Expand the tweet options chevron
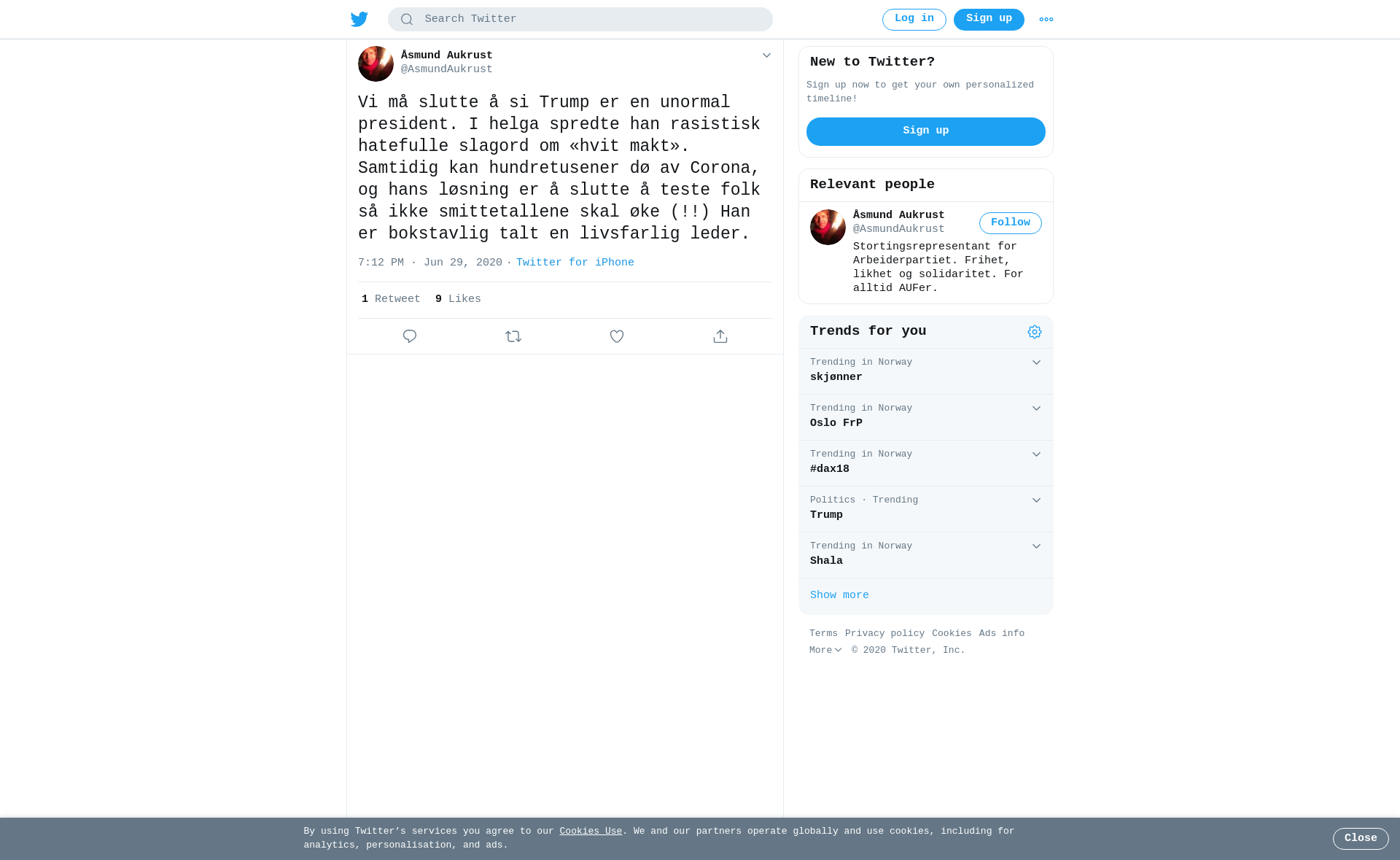This screenshot has width=1400, height=860. (766, 55)
